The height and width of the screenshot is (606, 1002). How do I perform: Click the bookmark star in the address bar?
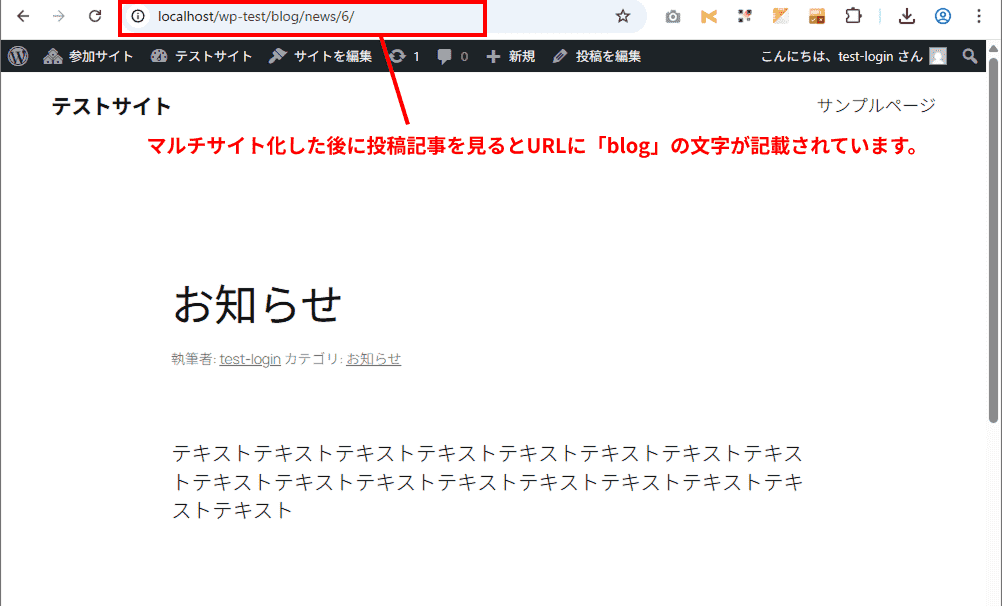[622, 16]
